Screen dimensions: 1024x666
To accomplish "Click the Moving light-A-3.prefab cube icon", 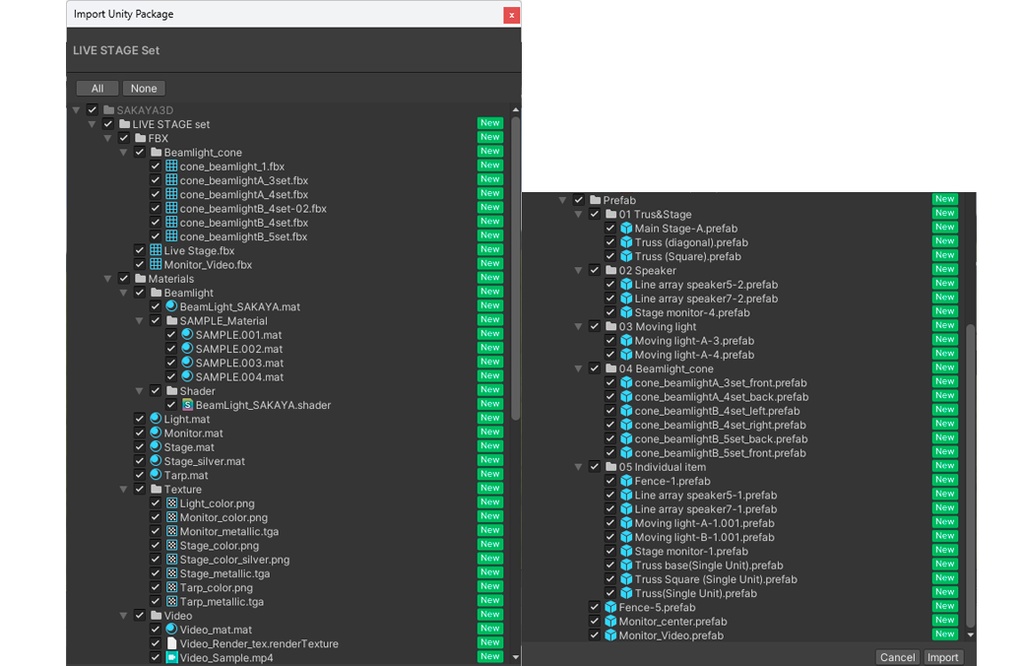I will [x=626, y=340].
